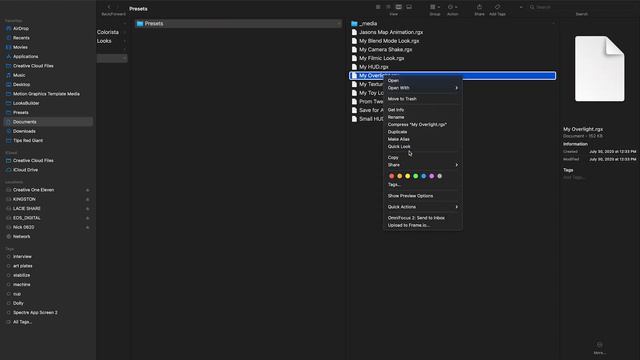Open Tips Red Giant sidebar folder
The width and height of the screenshot is (640, 360).
tap(28, 140)
